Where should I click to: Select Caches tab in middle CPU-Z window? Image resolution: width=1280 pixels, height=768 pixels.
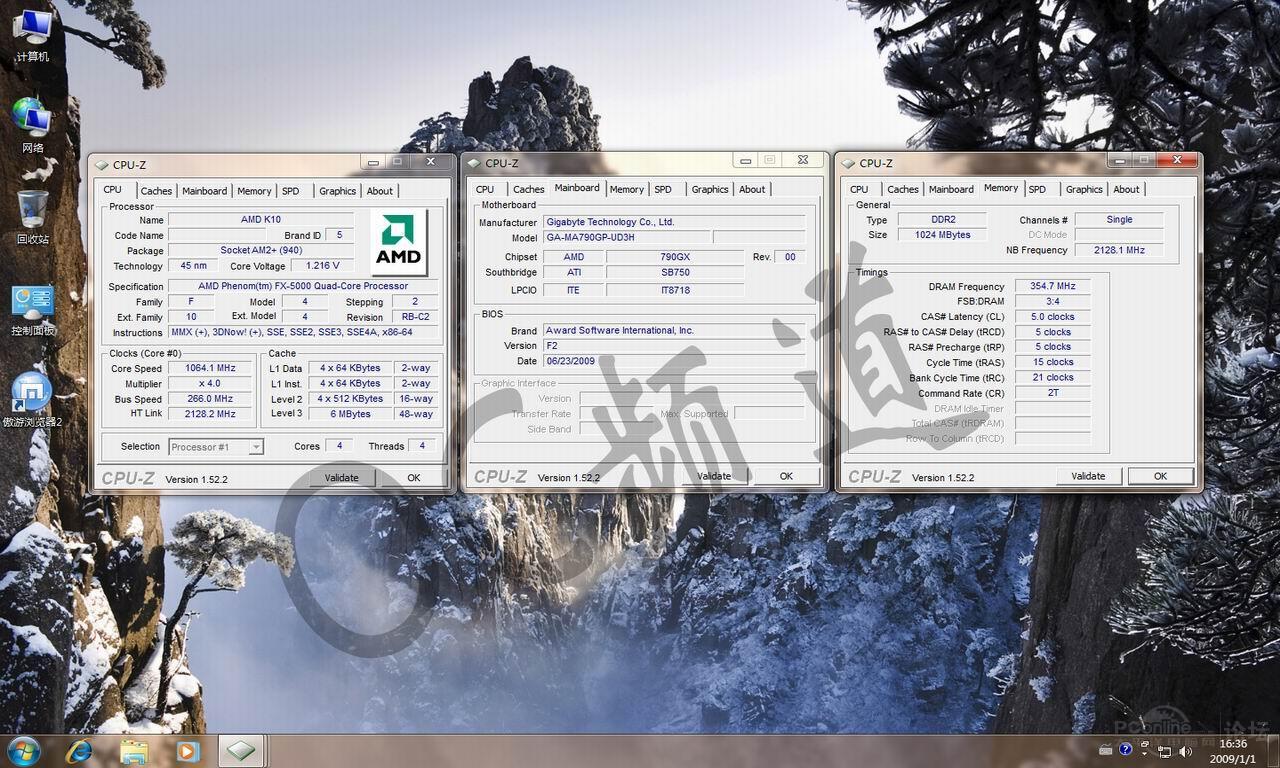click(x=529, y=189)
